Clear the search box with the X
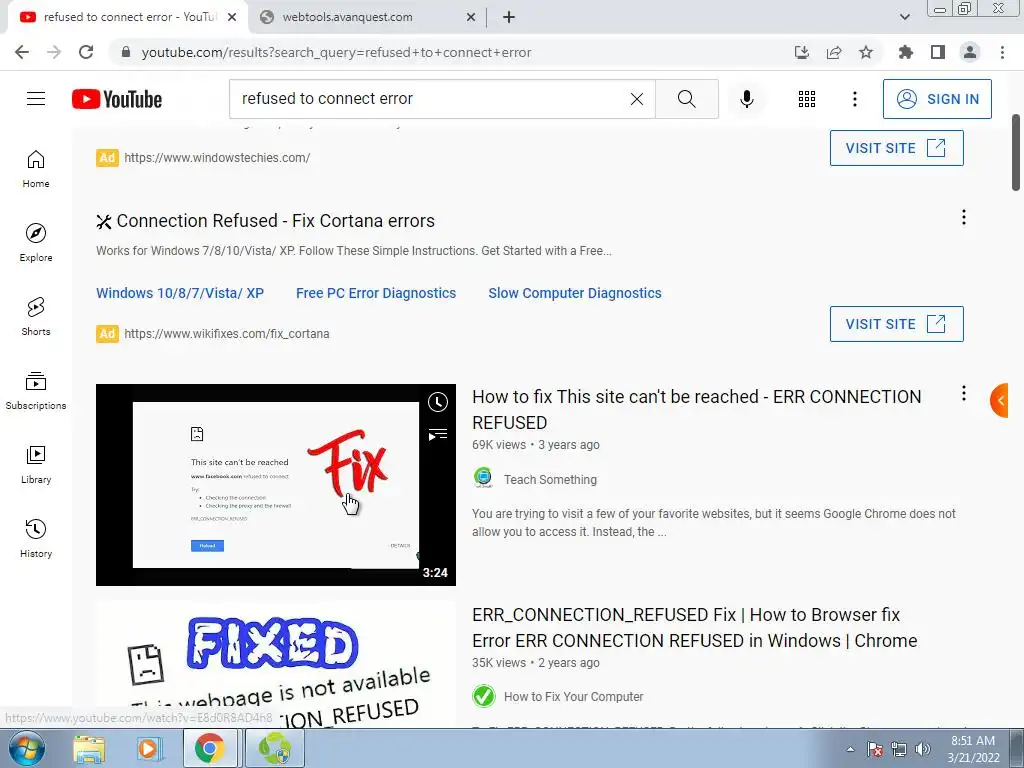Viewport: 1024px width, 768px height. point(637,99)
